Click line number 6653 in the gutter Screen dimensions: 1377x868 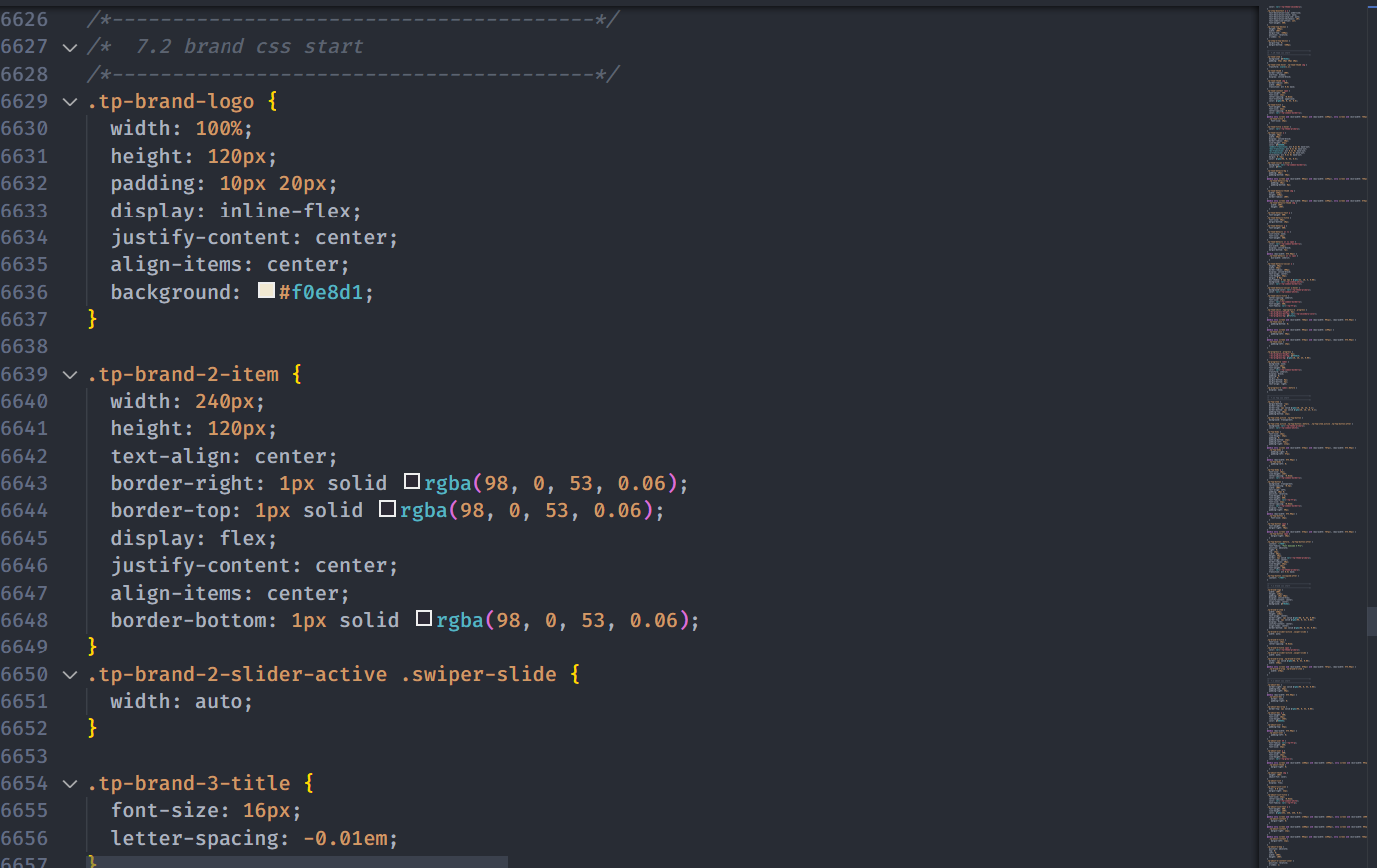pyautogui.click(x=25, y=756)
